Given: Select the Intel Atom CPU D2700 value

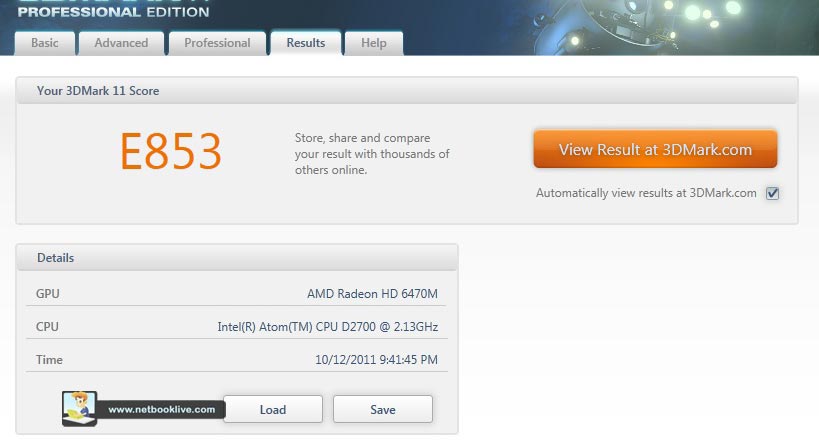Looking at the screenshot, I should pyautogui.click(x=327, y=327).
